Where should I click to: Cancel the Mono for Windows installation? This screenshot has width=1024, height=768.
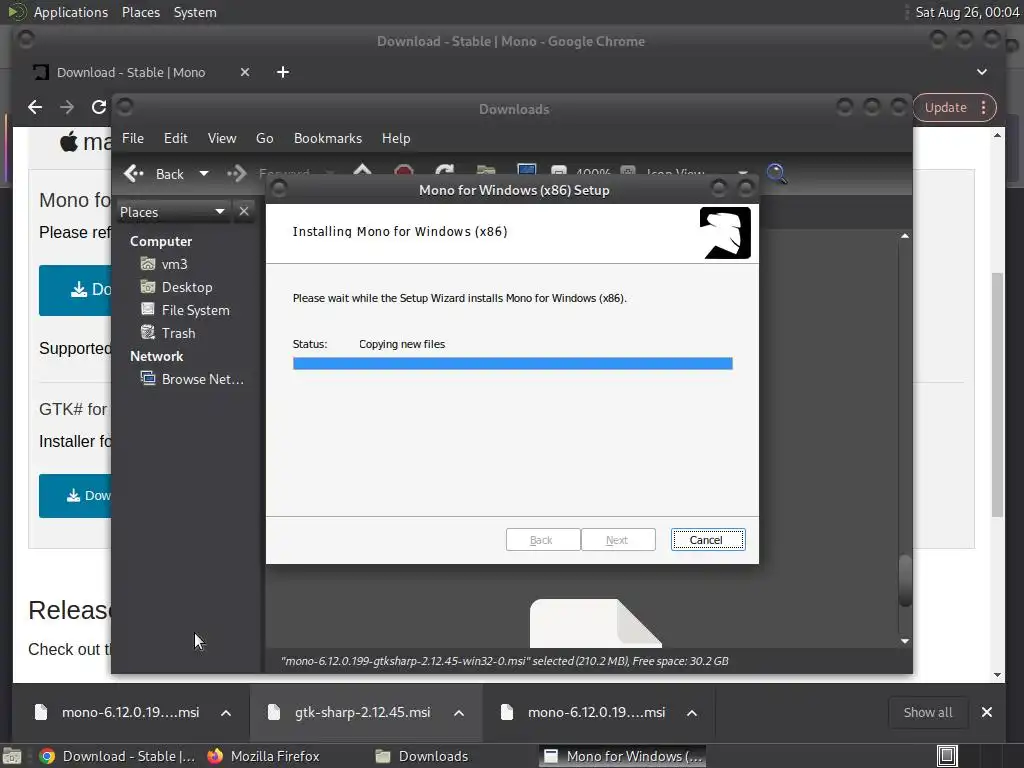(x=708, y=539)
